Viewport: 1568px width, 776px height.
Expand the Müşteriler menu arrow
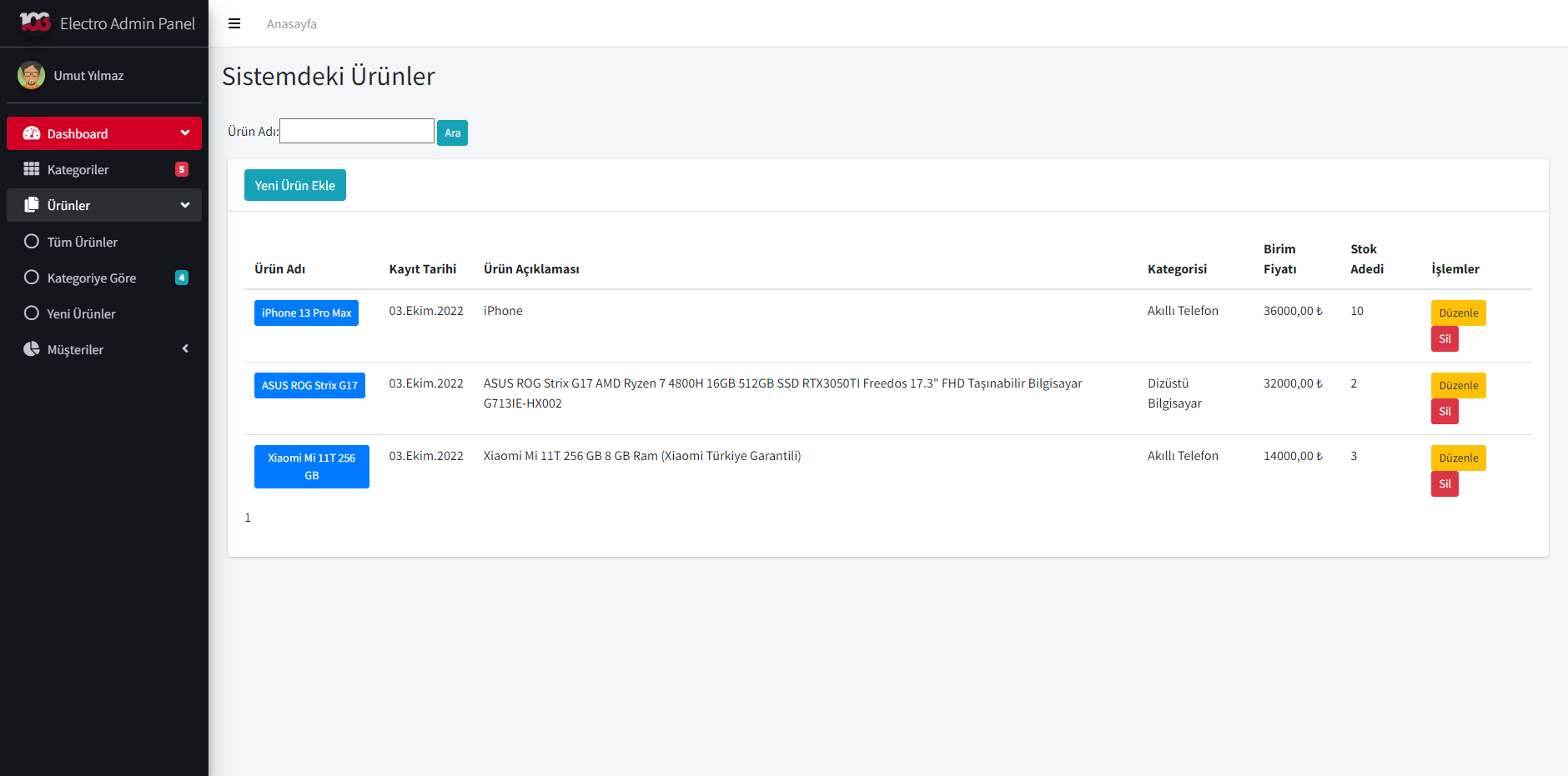click(185, 349)
